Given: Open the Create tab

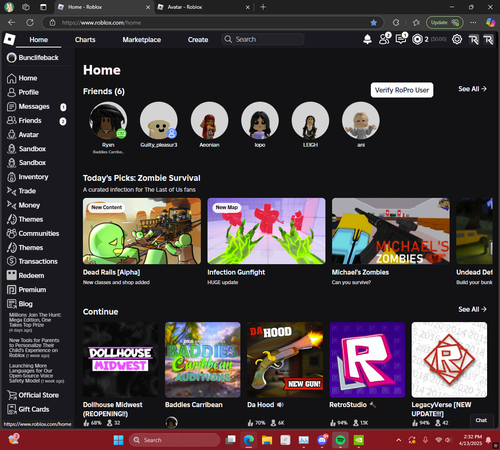Looking at the screenshot, I should tap(198, 40).
